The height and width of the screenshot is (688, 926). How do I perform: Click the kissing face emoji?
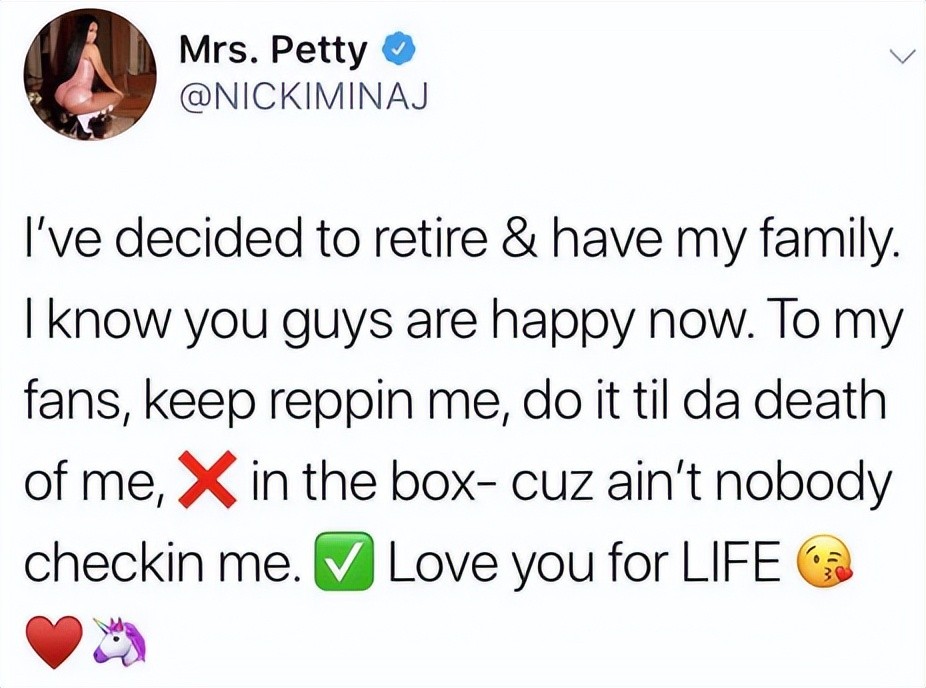point(824,565)
